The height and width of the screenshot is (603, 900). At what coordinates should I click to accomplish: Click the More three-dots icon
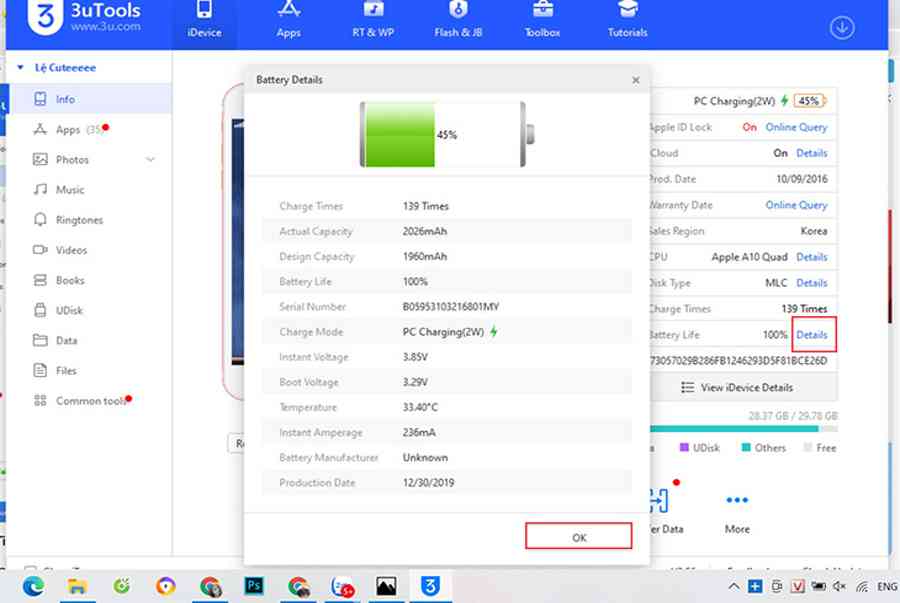pos(737,500)
